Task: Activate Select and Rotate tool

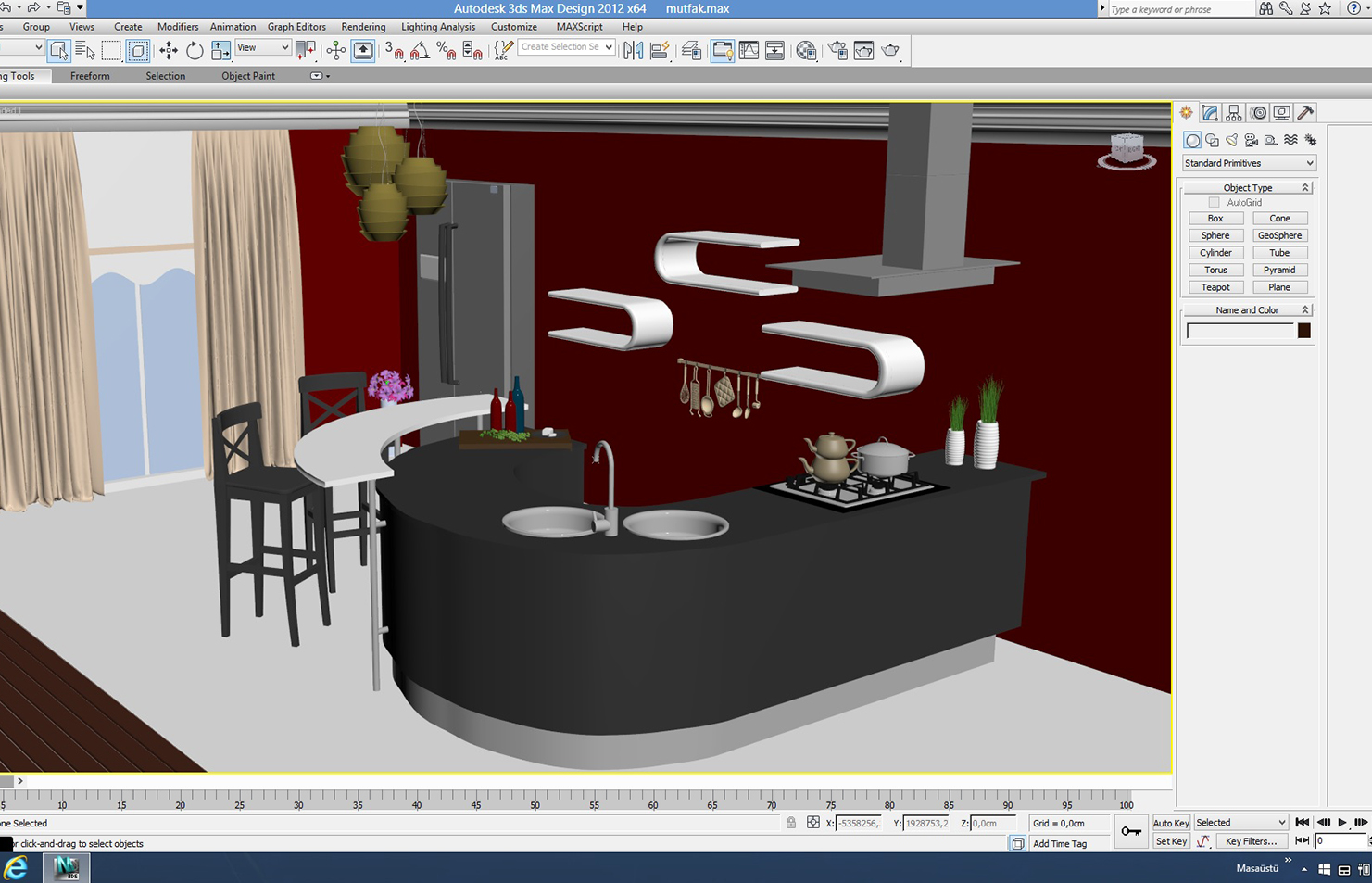Action: 195,50
